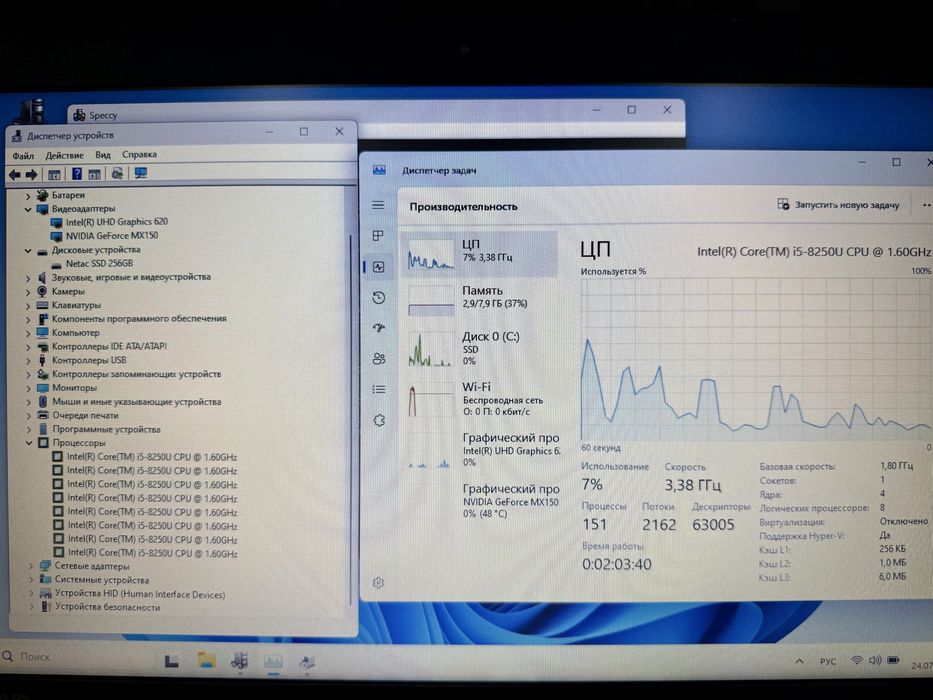Open Task Manager hamburger navigation menu
Screen dimensions: 933x700
point(378,205)
